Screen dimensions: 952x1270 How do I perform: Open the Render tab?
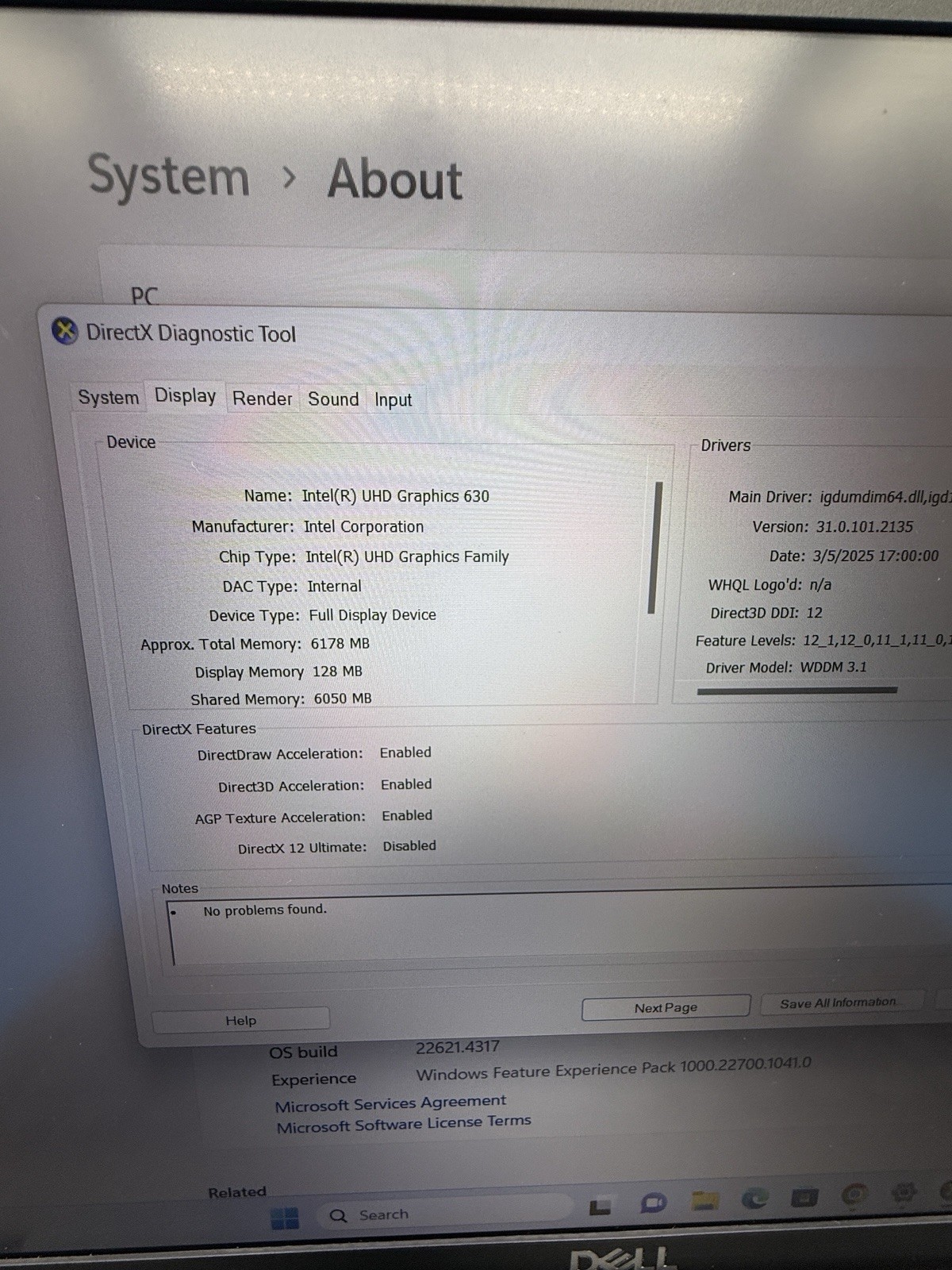coord(262,398)
